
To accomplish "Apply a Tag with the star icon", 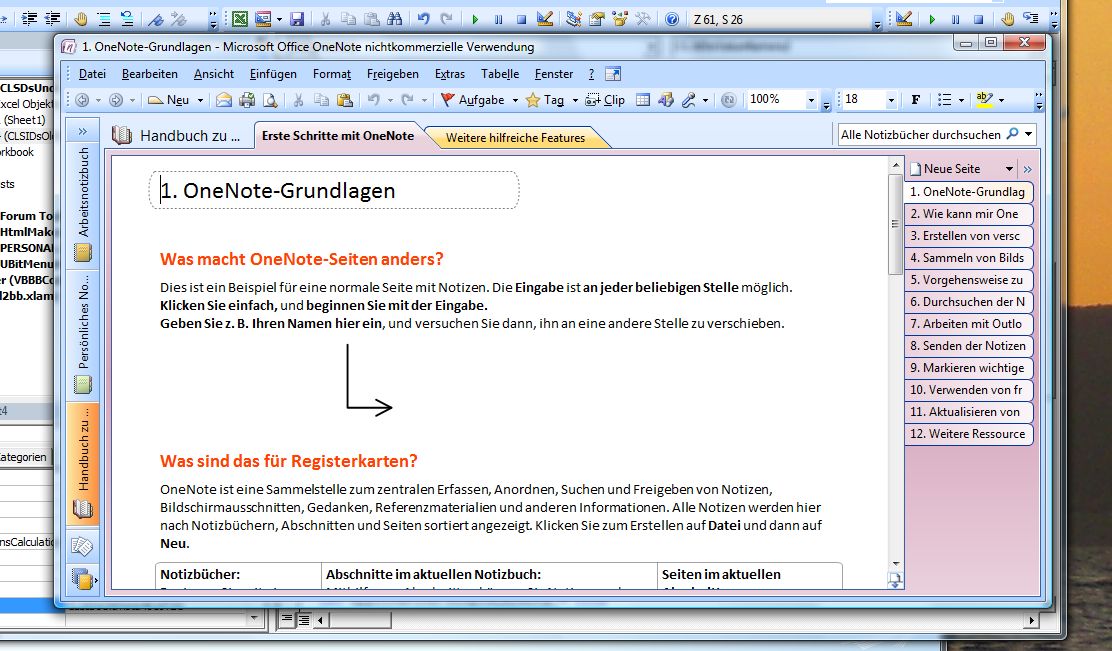I will point(545,100).
